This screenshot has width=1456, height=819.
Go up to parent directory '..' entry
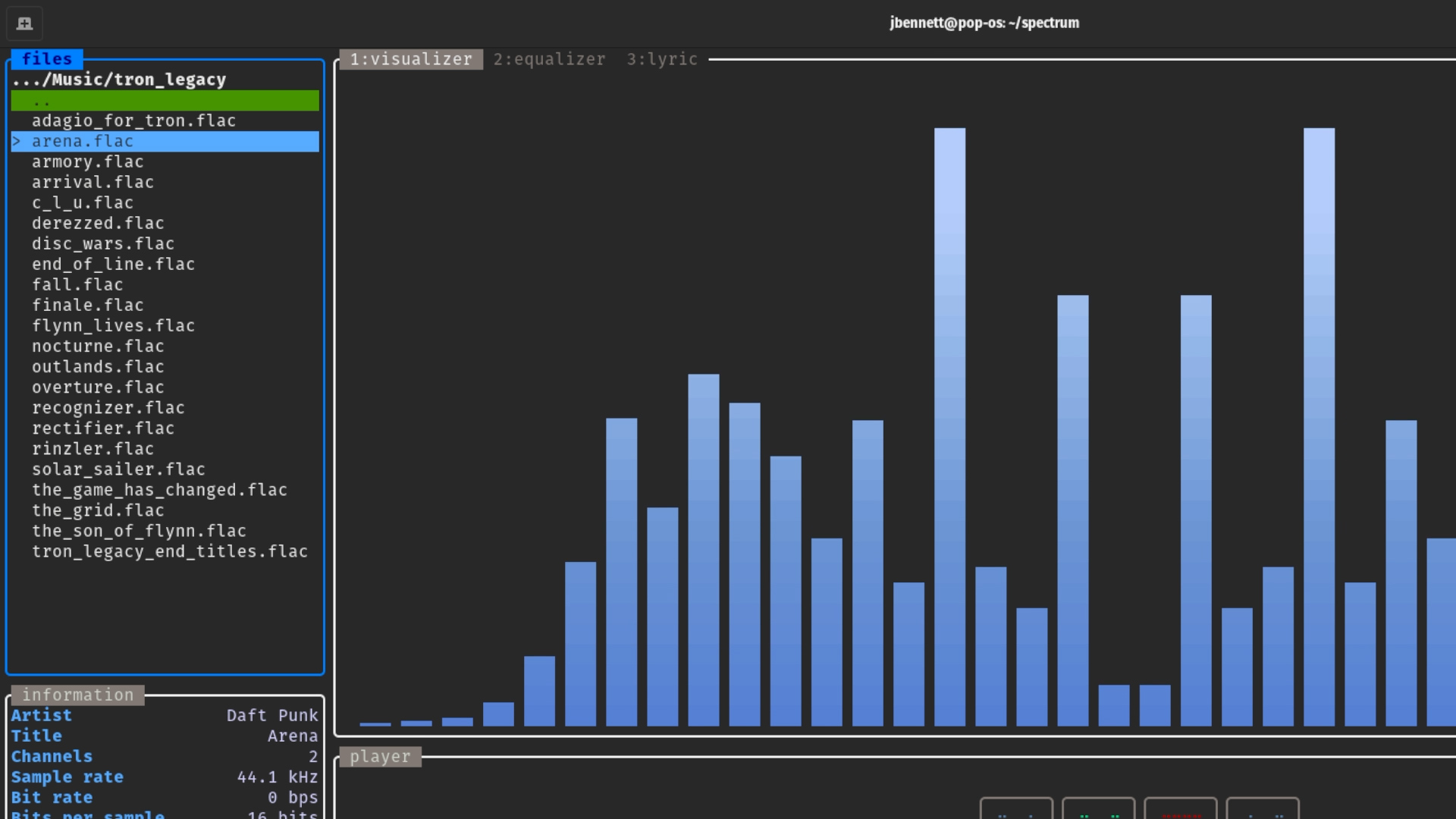(x=165, y=101)
